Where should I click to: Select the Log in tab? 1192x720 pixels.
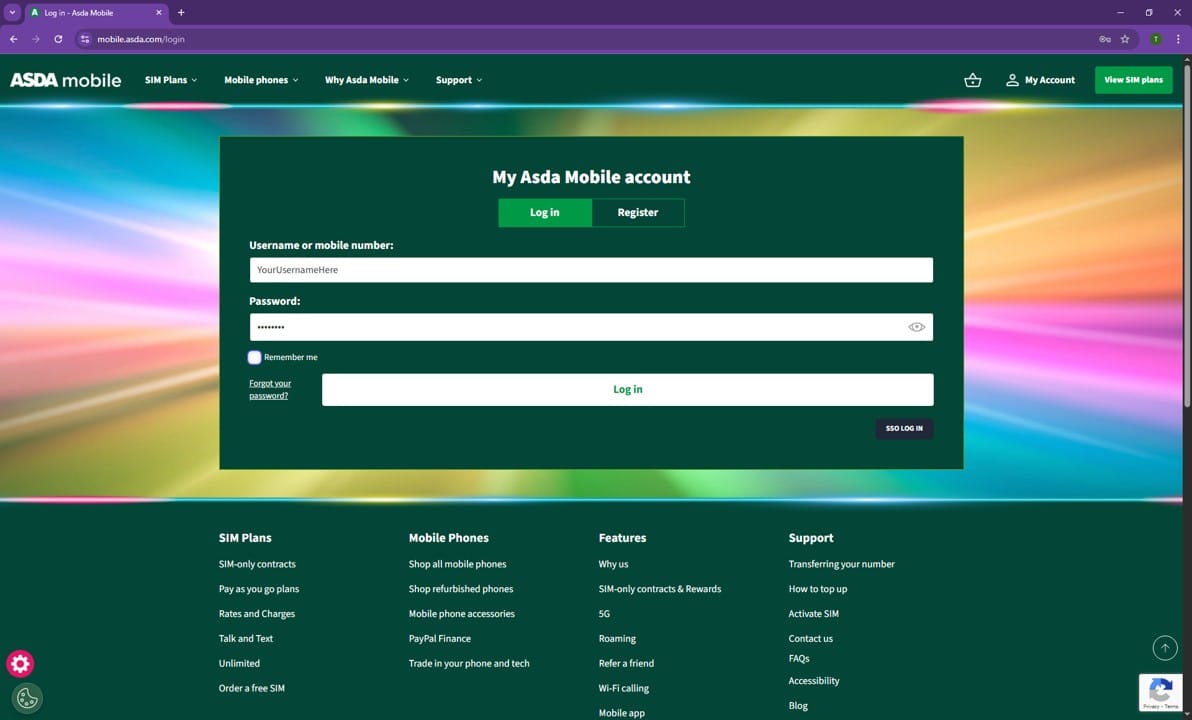pos(544,212)
